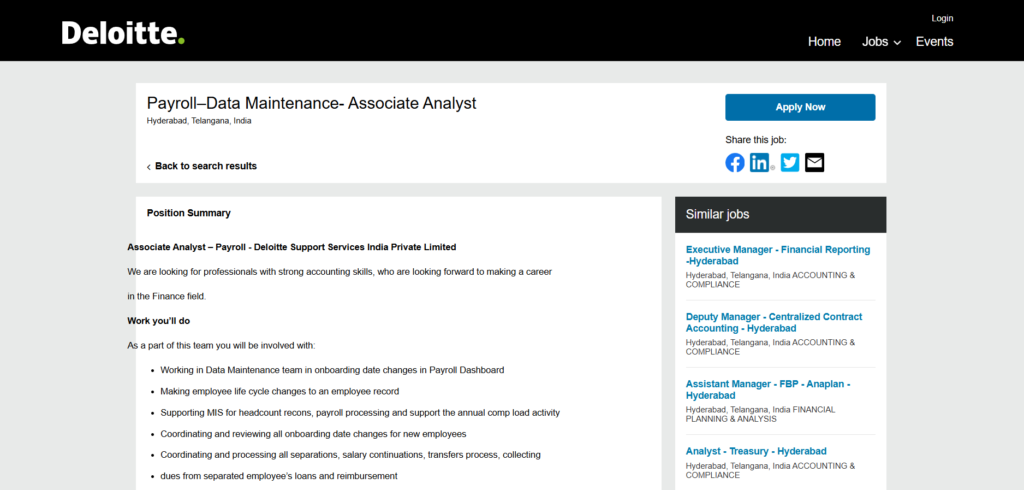This screenshot has width=1024, height=490.
Task: Open the Events page
Action: (x=934, y=42)
